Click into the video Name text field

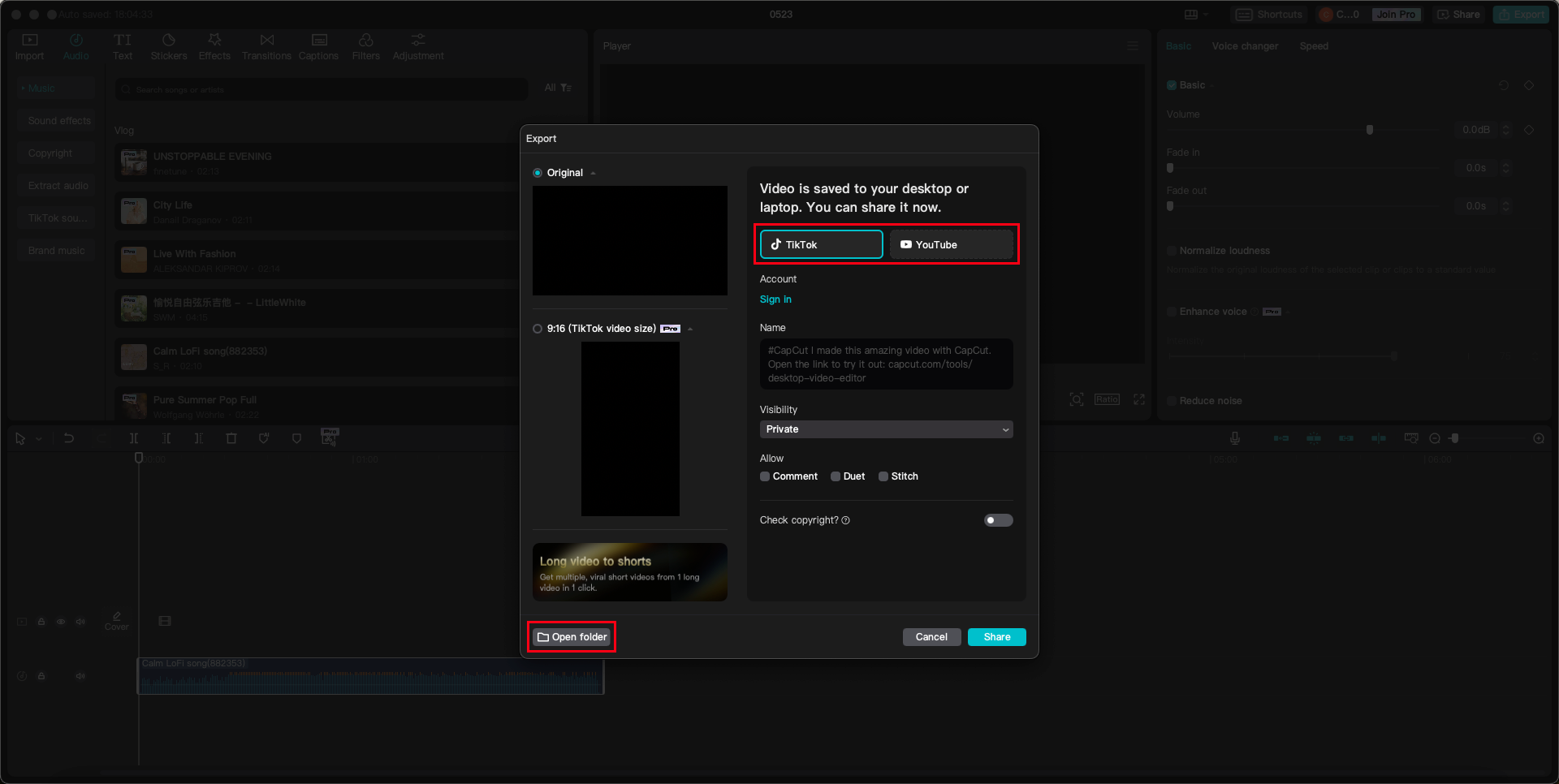pos(887,364)
